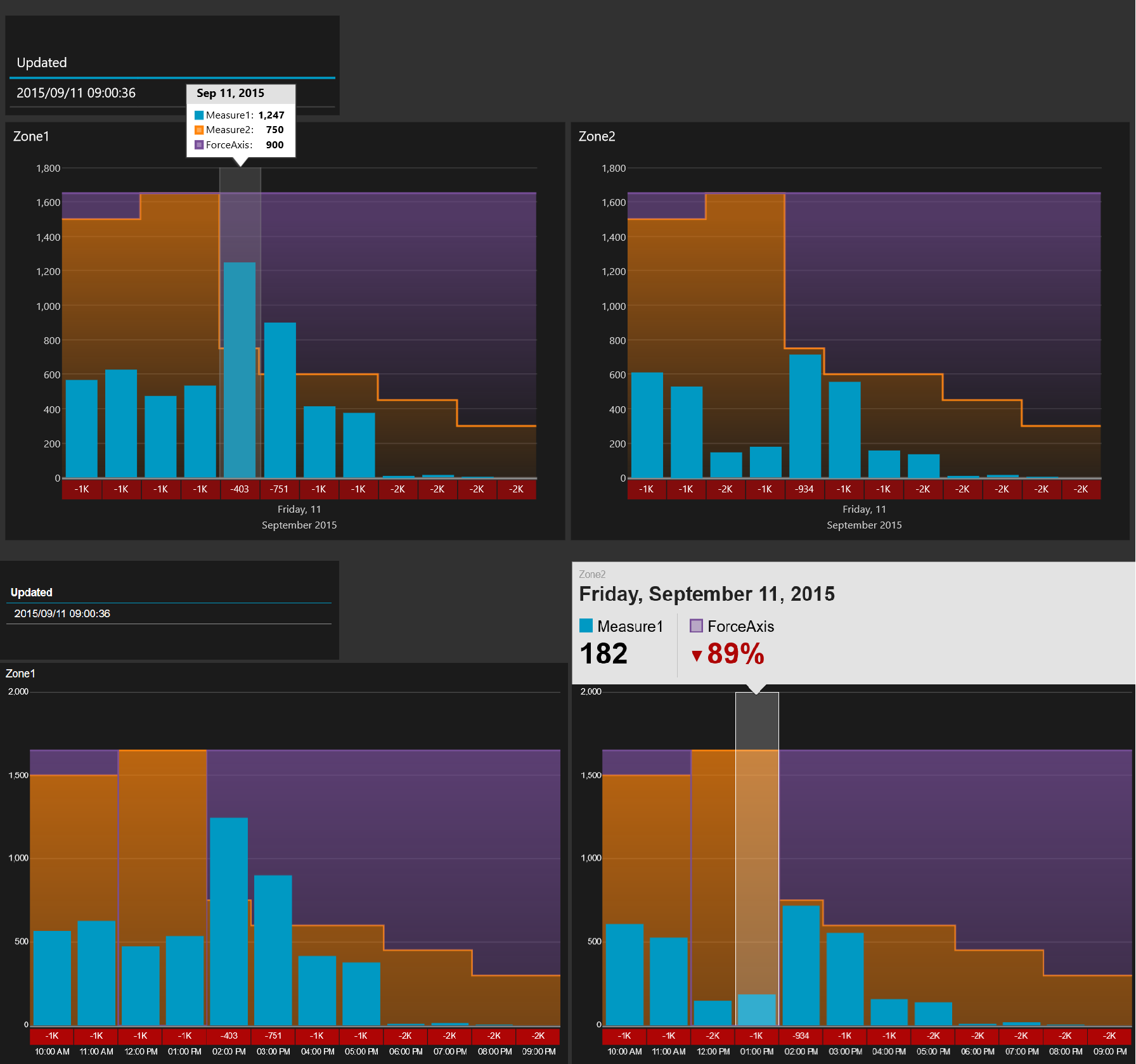This screenshot has width=1136, height=1064.
Task: Click '09:00 PM' under hourly Zone1 chart
Action: coord(539,1051)
